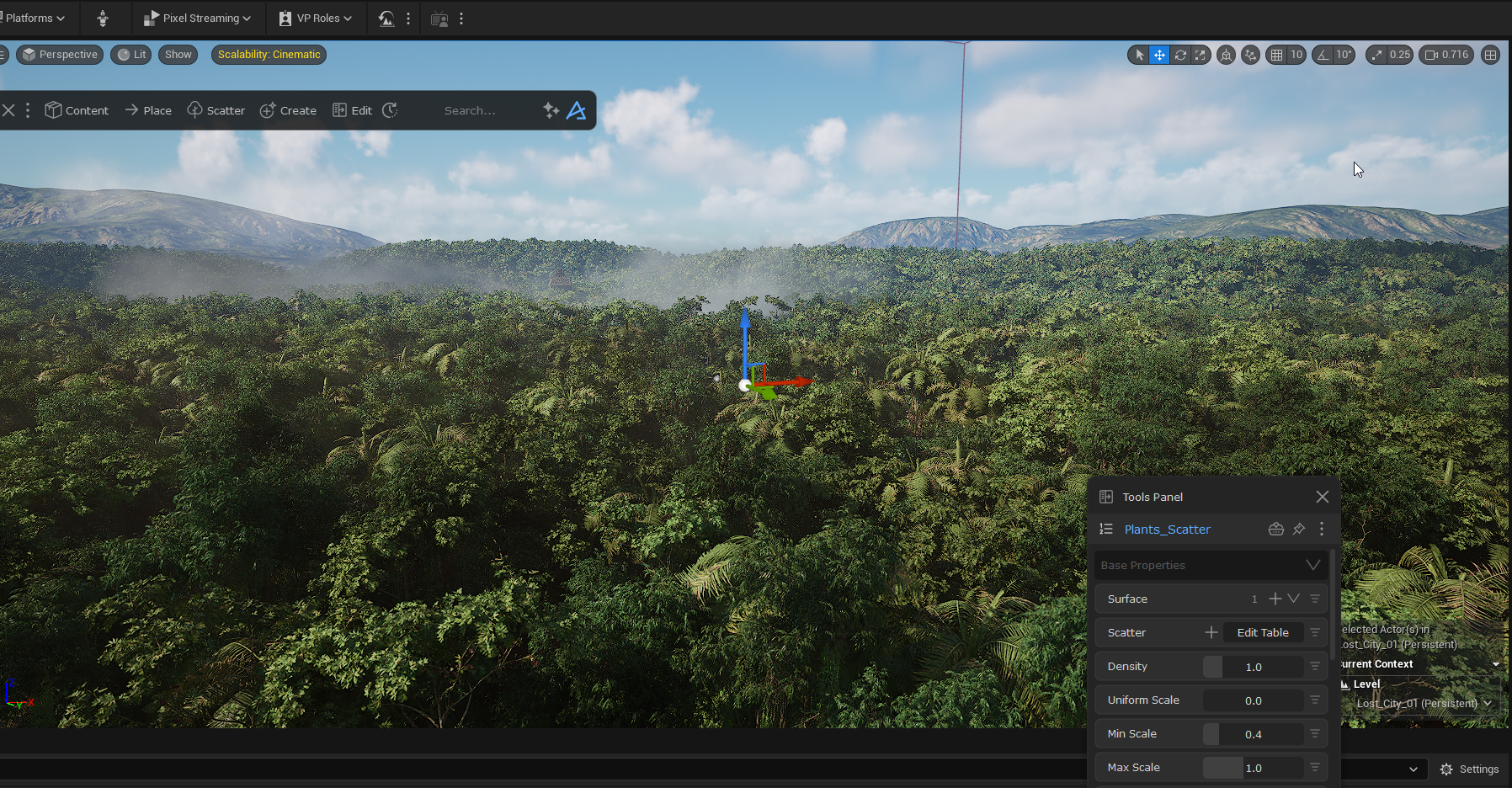This screenshot has height=788, width=1512.
Task: Click the icon right of VP Roles
Action: pyautogui.click(x=386, y=18)
